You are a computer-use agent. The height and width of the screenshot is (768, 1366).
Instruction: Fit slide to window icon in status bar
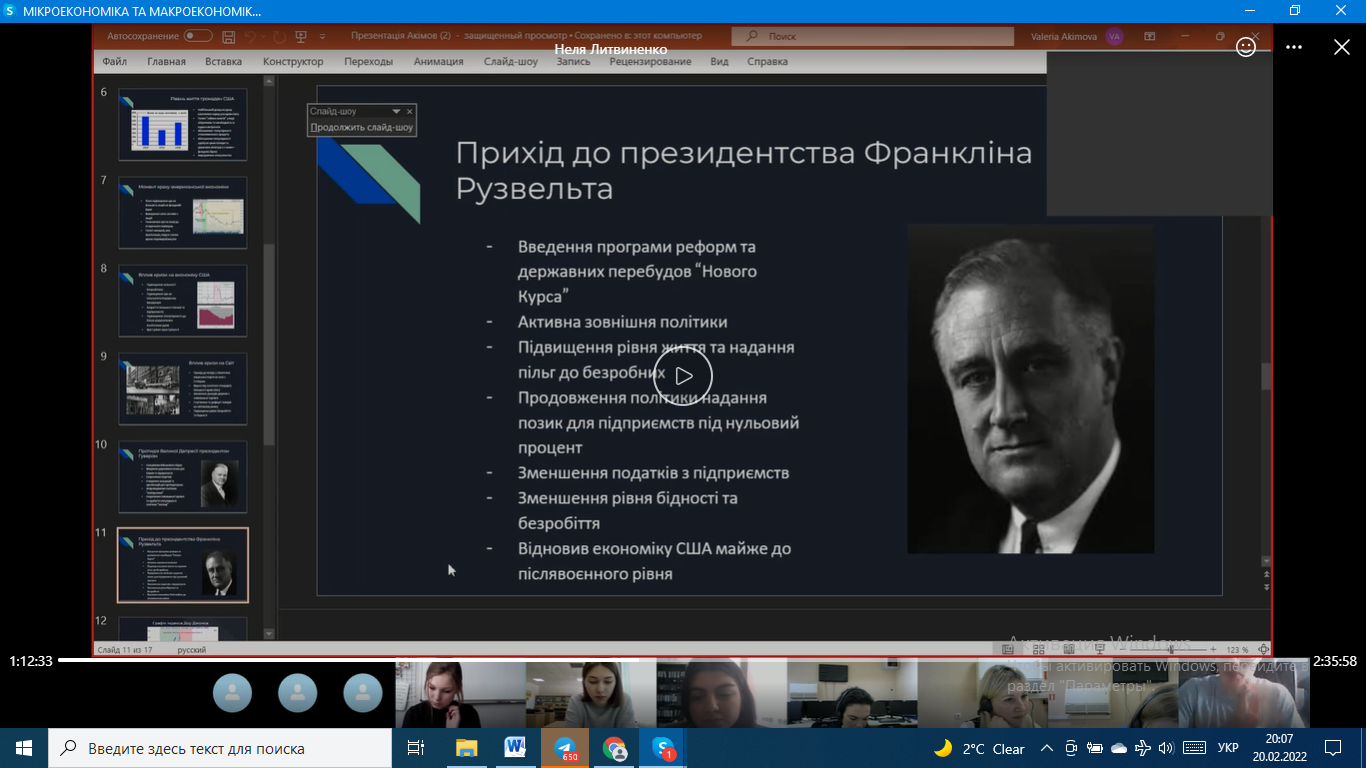point(1263,649)
